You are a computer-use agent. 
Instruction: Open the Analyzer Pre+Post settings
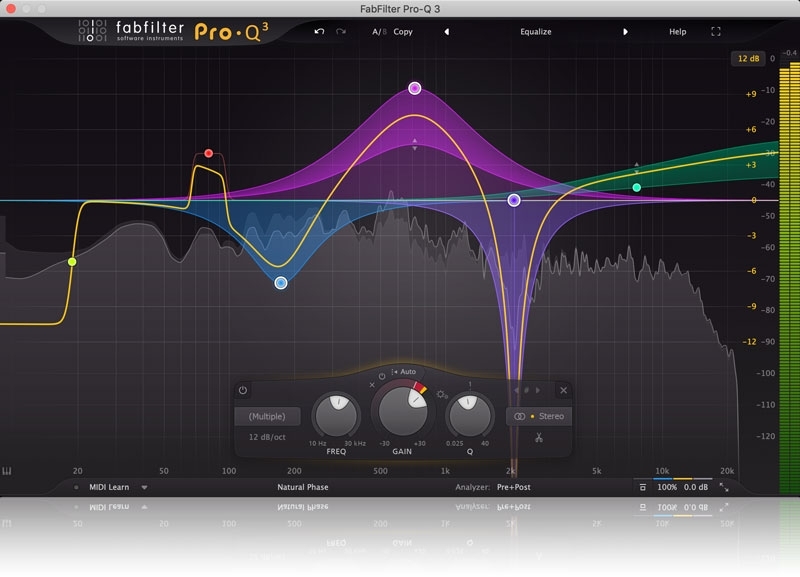(513, 487)
